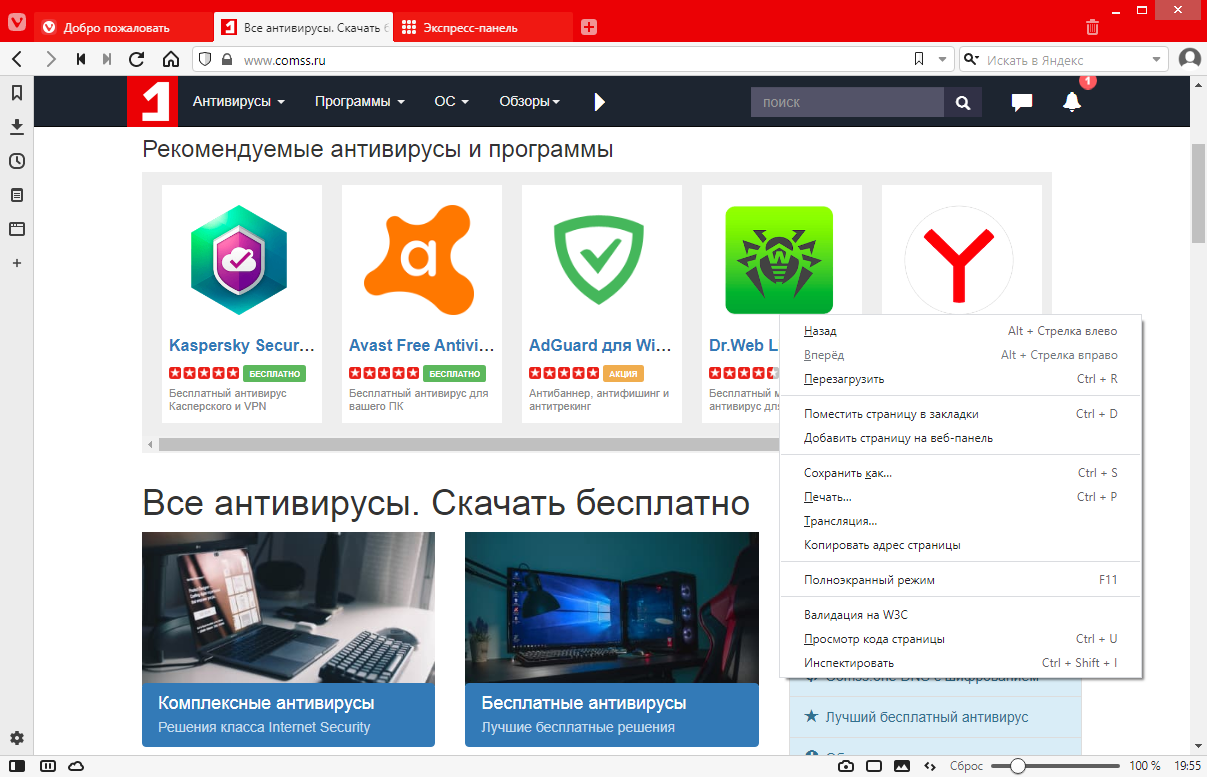This screenshot has height=777, width=1207.
Task: Click the site search magnifier button
Action: tap(963, 102)
